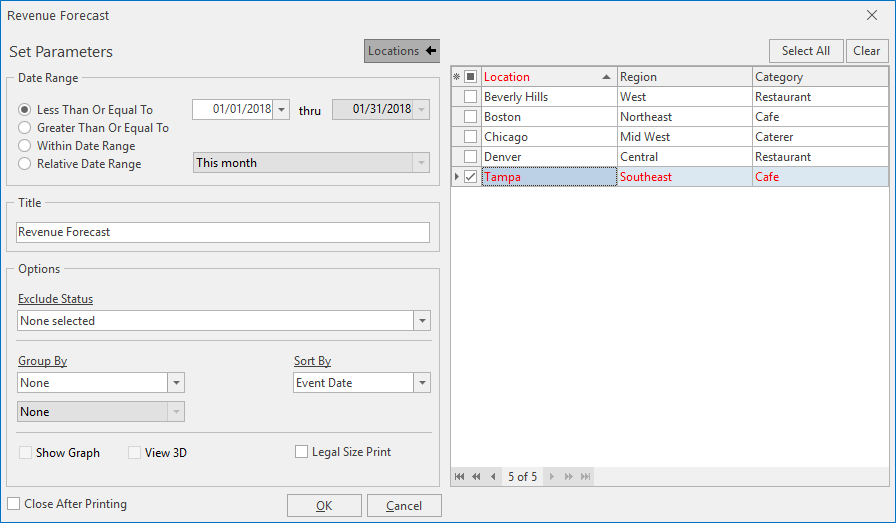The width and height of the screenshot is (896, 523).
Task: Enable Legal Size Print
Action: 301,452
